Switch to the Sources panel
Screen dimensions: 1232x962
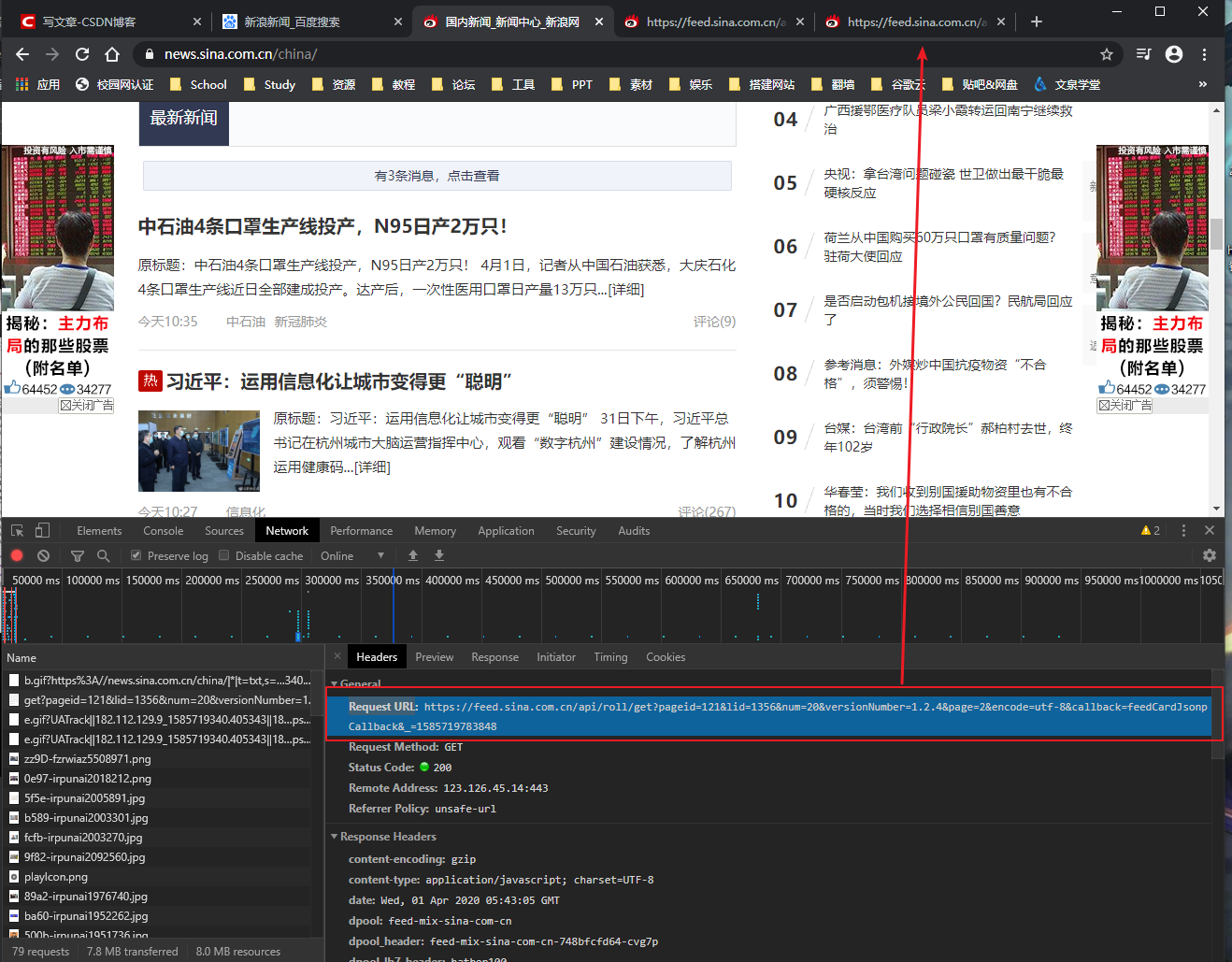tap(224, 530)
